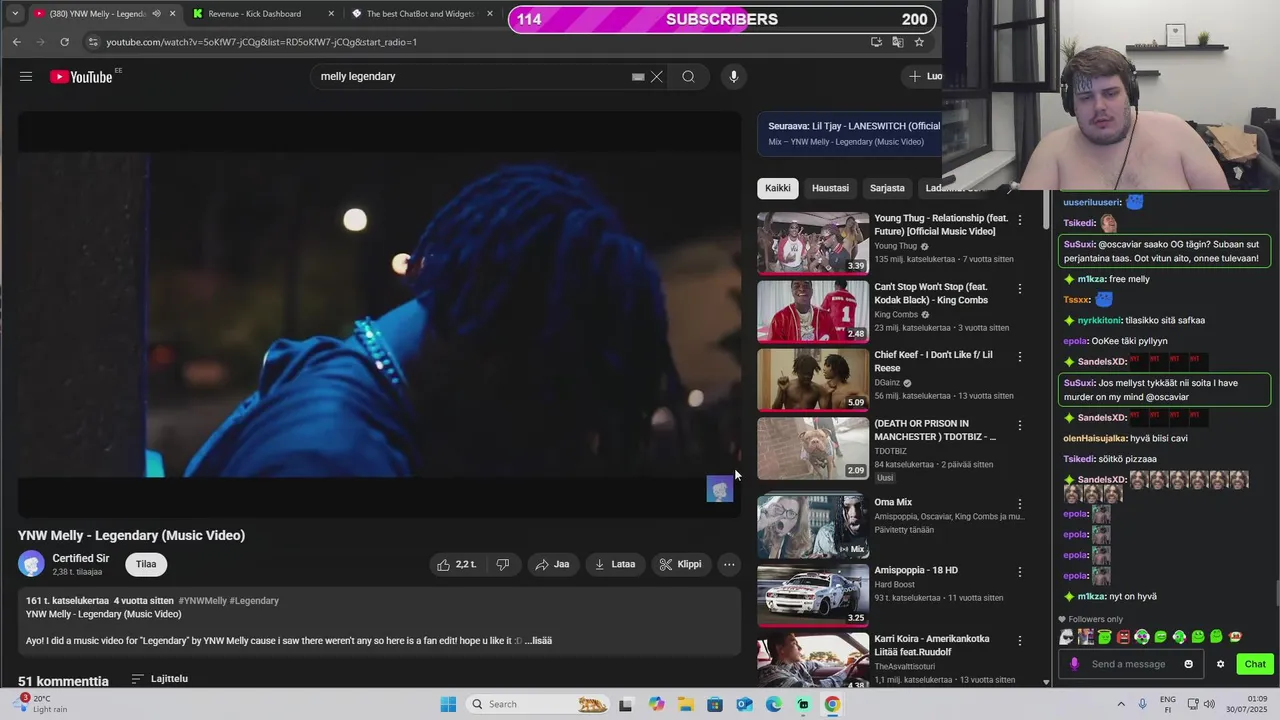
Task: Bookmark this page with the star icon
Action: click(919, 42)
